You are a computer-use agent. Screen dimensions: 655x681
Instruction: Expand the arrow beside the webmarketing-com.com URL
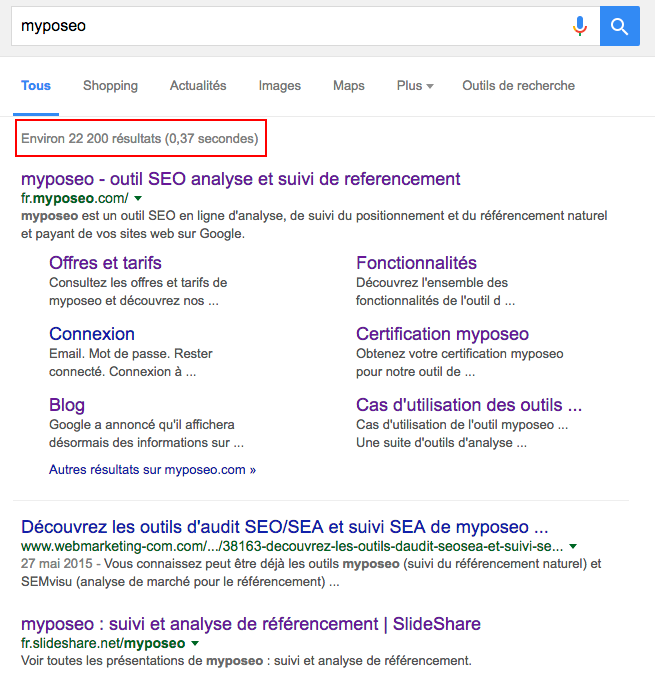(573, 546)
